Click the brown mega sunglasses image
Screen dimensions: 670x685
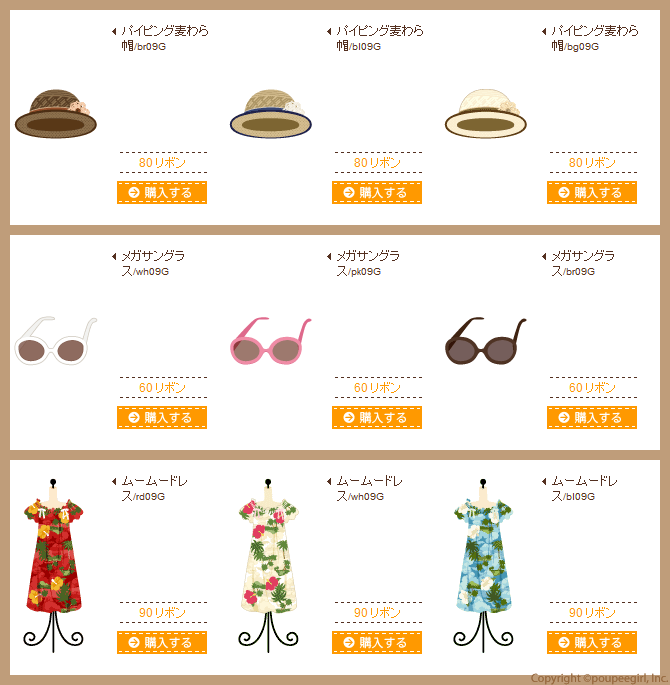pos(486,340)
